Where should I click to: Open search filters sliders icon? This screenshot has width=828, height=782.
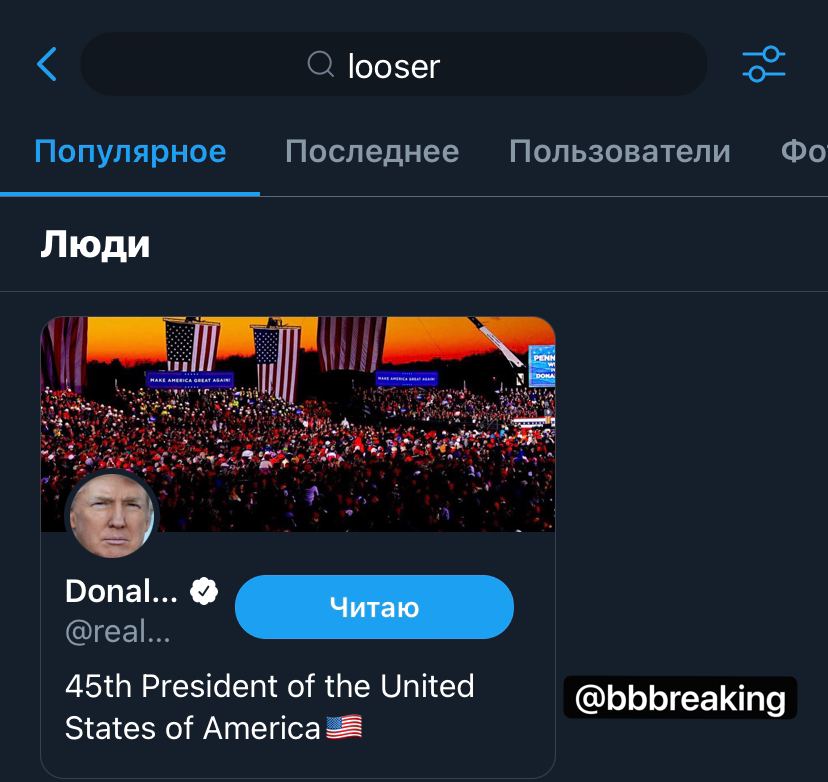pos(764,65)
